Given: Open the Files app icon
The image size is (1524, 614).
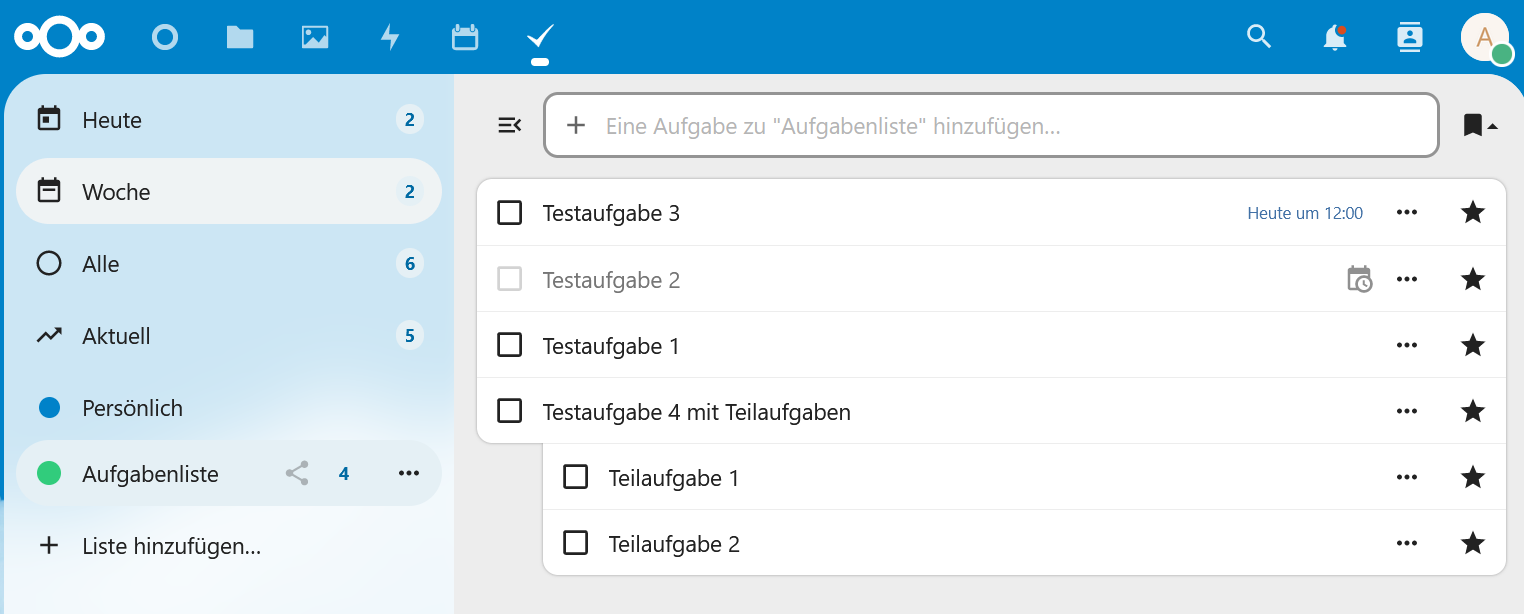Looking at the screenshot, I should (240, 36).
